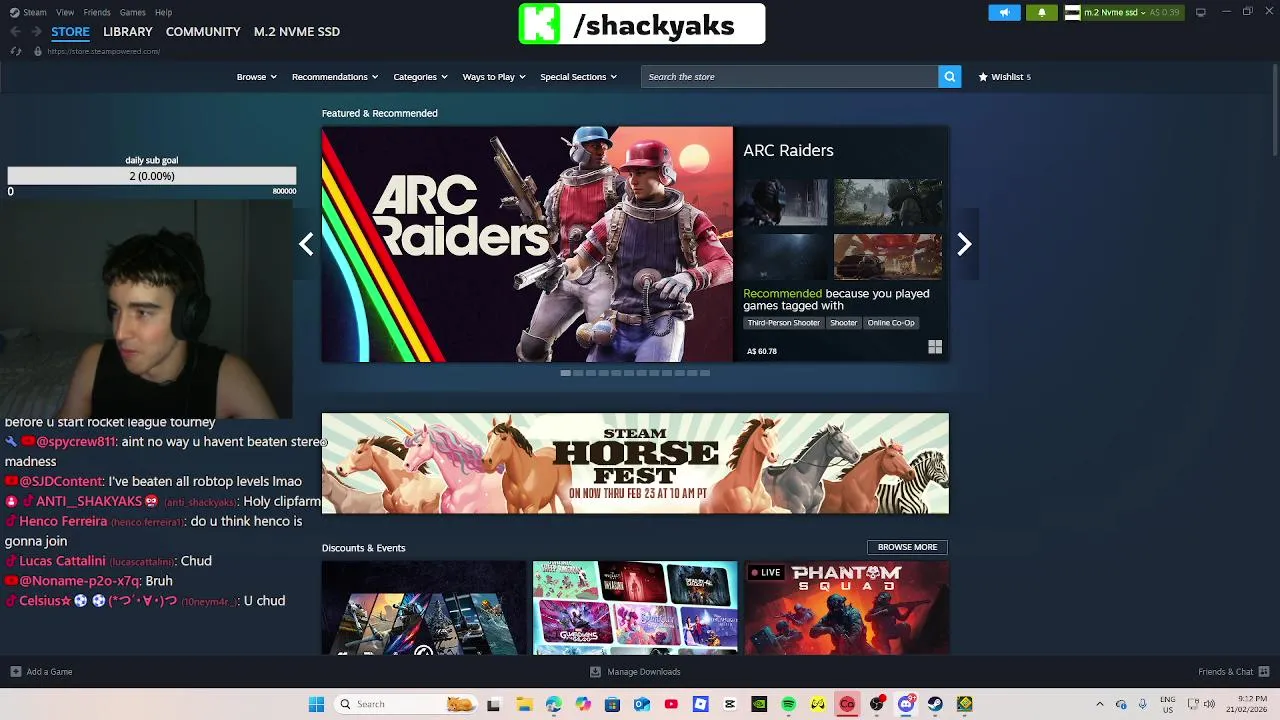1280x720 pixels.
Task: Open Spotify from the taskbar
Action: pyautogui.click(x=788, y=704)
